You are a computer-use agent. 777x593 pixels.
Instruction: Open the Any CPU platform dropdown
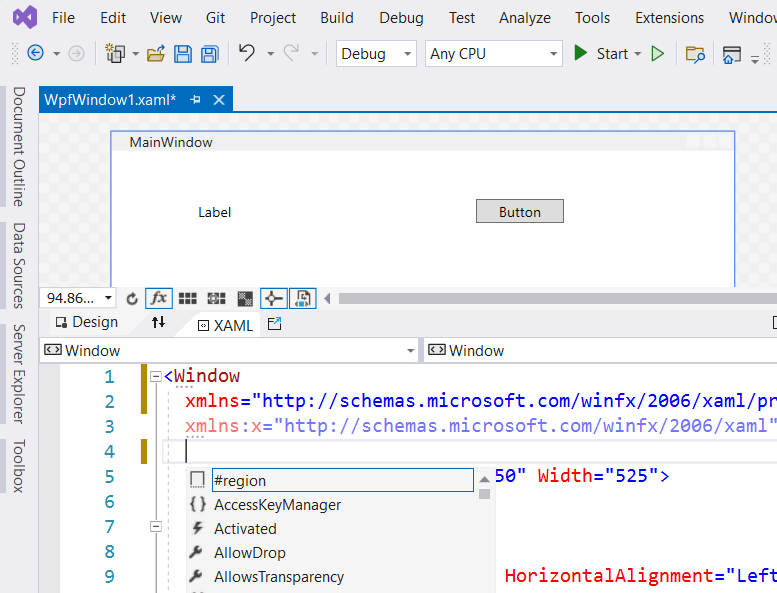tap(494, 54)
